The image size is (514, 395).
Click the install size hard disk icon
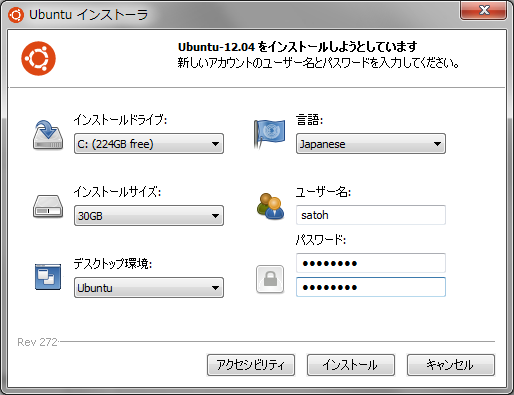(x=48, y=206)
